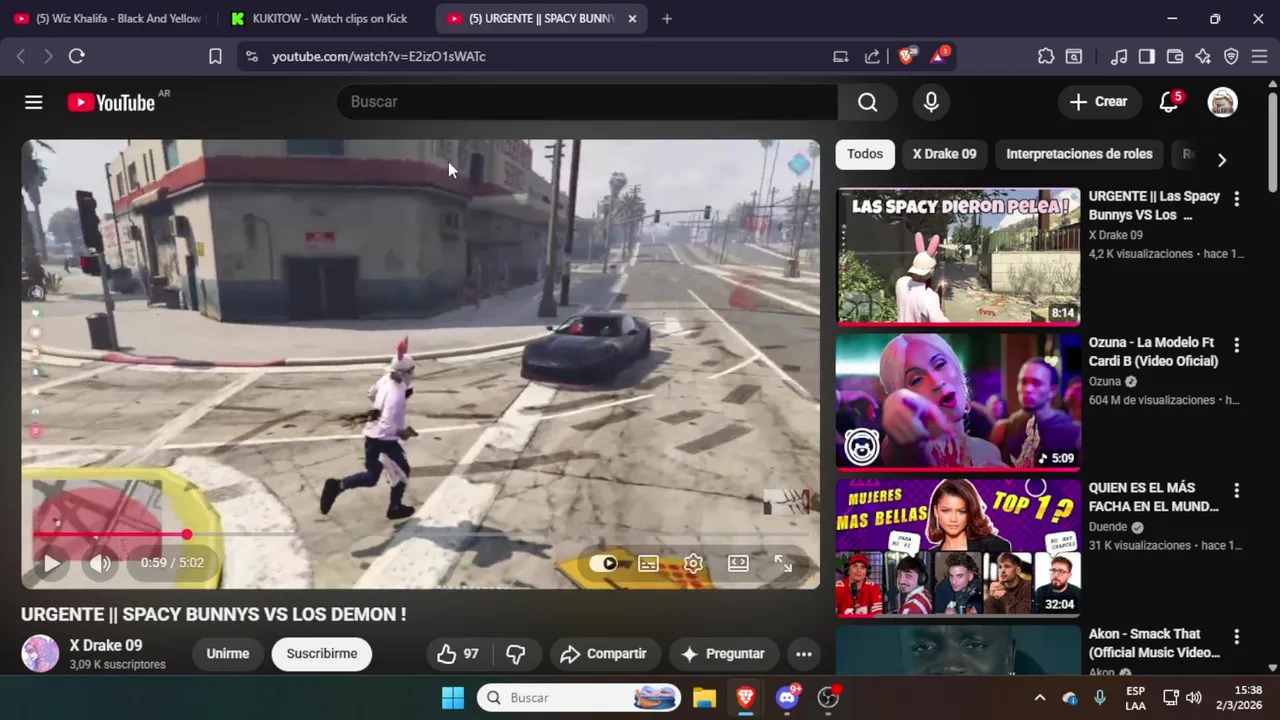Open X Drake 09 channel name link
The height and width of the screenshot is (720, 1280).
[x=106, y=645]
